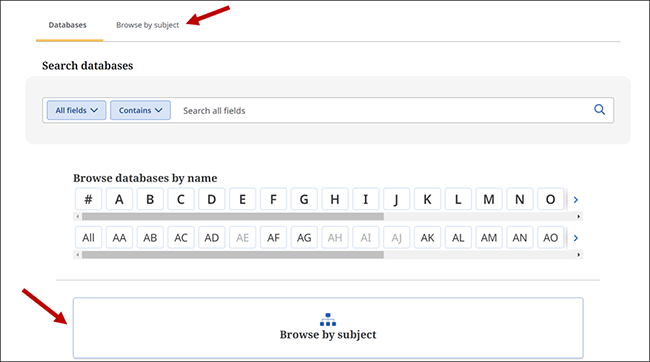Choose the AD prefix filter
Image resolution: width=650 pixels, height=362 pixels.
(x=211, y=238)
